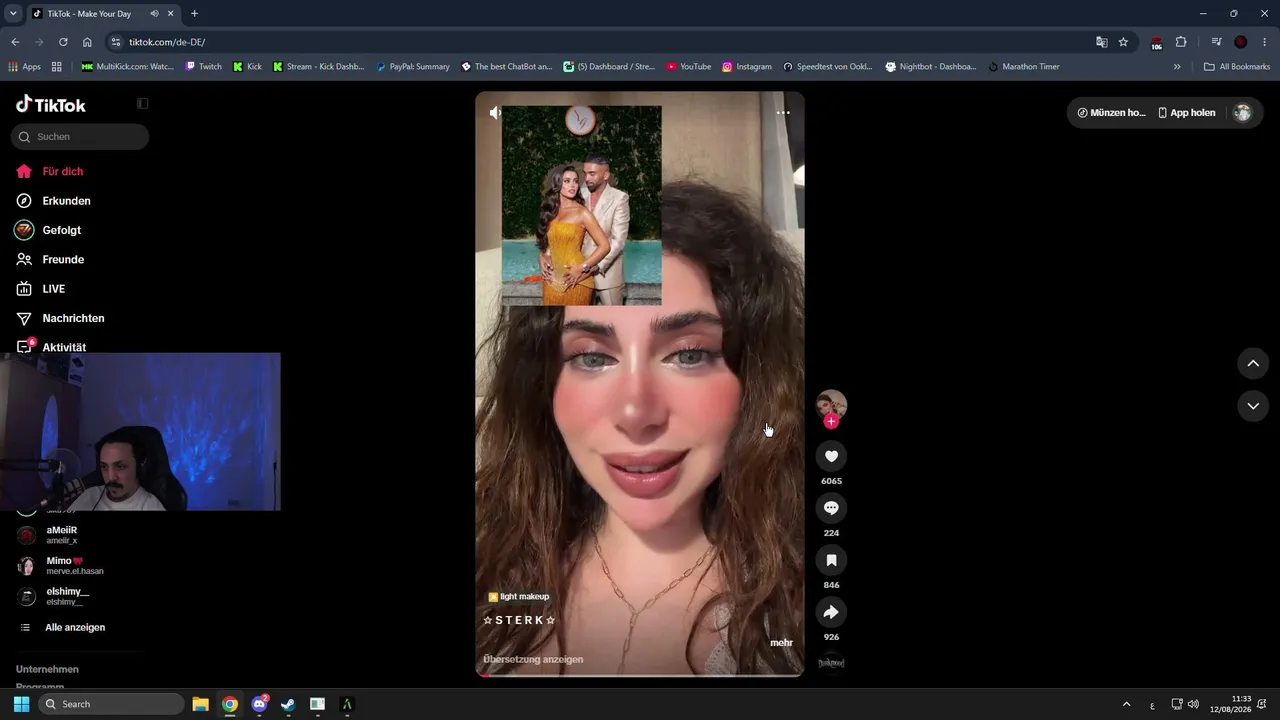Open the Apps bookmark shortcut
Screen dimensions: 1280x720
pyautogui.click(x=24, y=67)
